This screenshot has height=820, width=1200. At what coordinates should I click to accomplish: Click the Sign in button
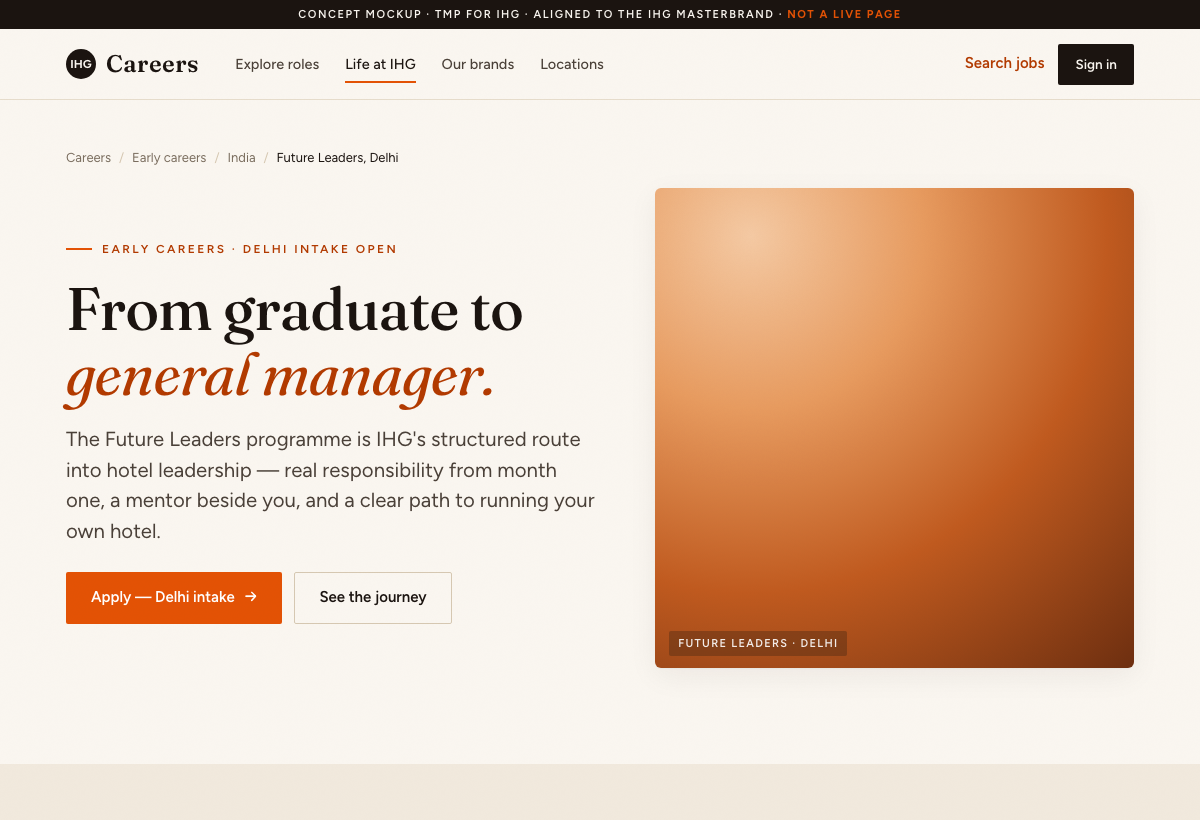pos(1096,64)
